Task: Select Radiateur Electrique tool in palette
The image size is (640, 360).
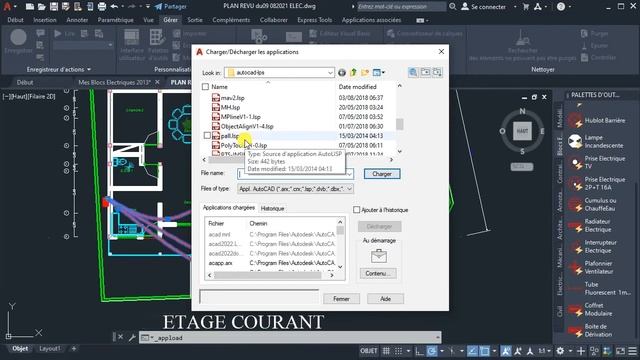Action: (597, 225)
